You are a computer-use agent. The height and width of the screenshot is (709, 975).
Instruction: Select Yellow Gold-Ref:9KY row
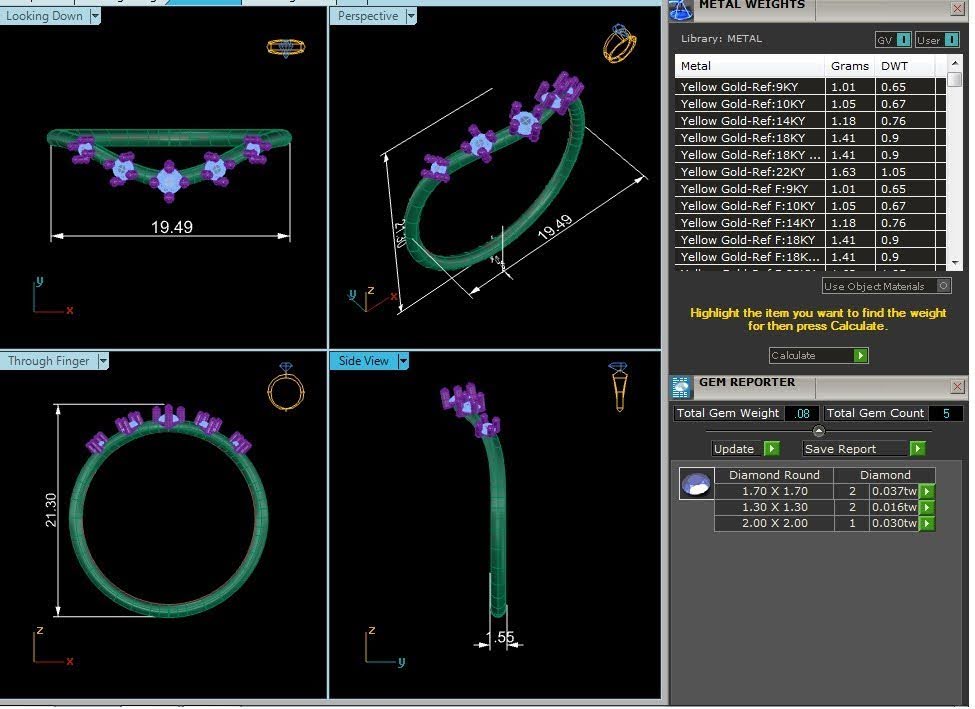pos(810,87)
